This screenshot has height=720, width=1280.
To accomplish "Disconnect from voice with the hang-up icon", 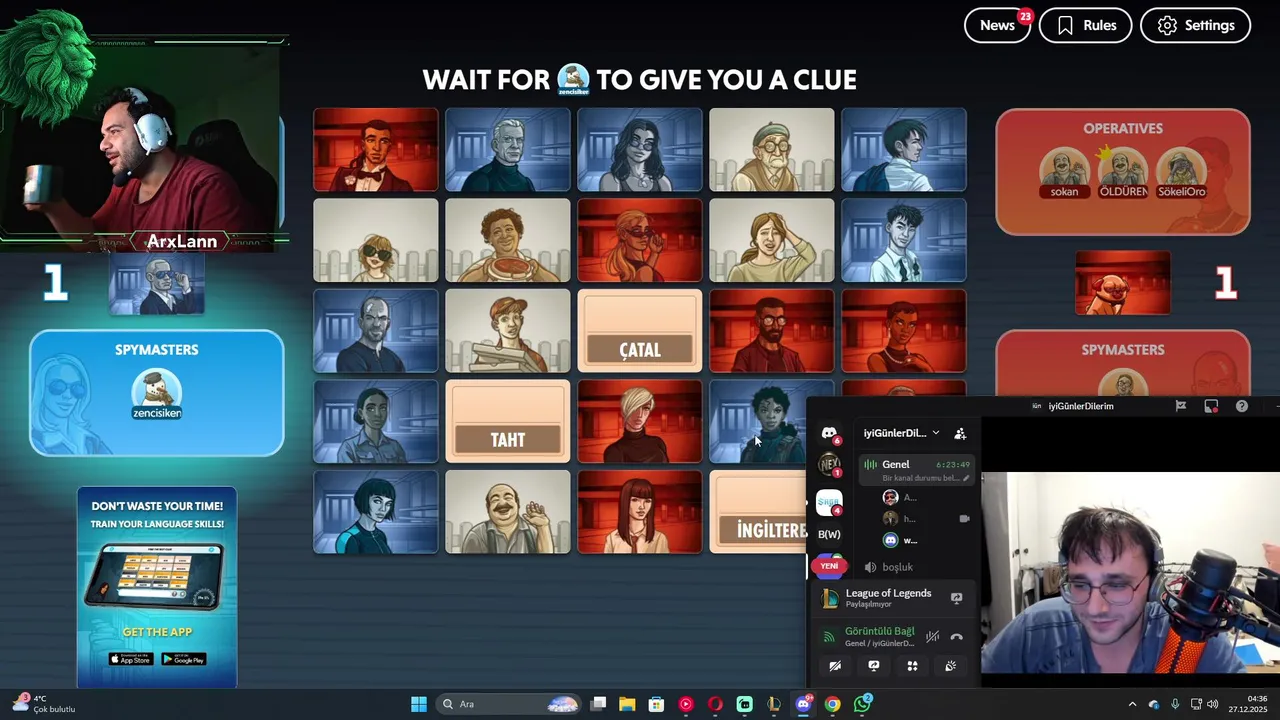I will (956, 637).
